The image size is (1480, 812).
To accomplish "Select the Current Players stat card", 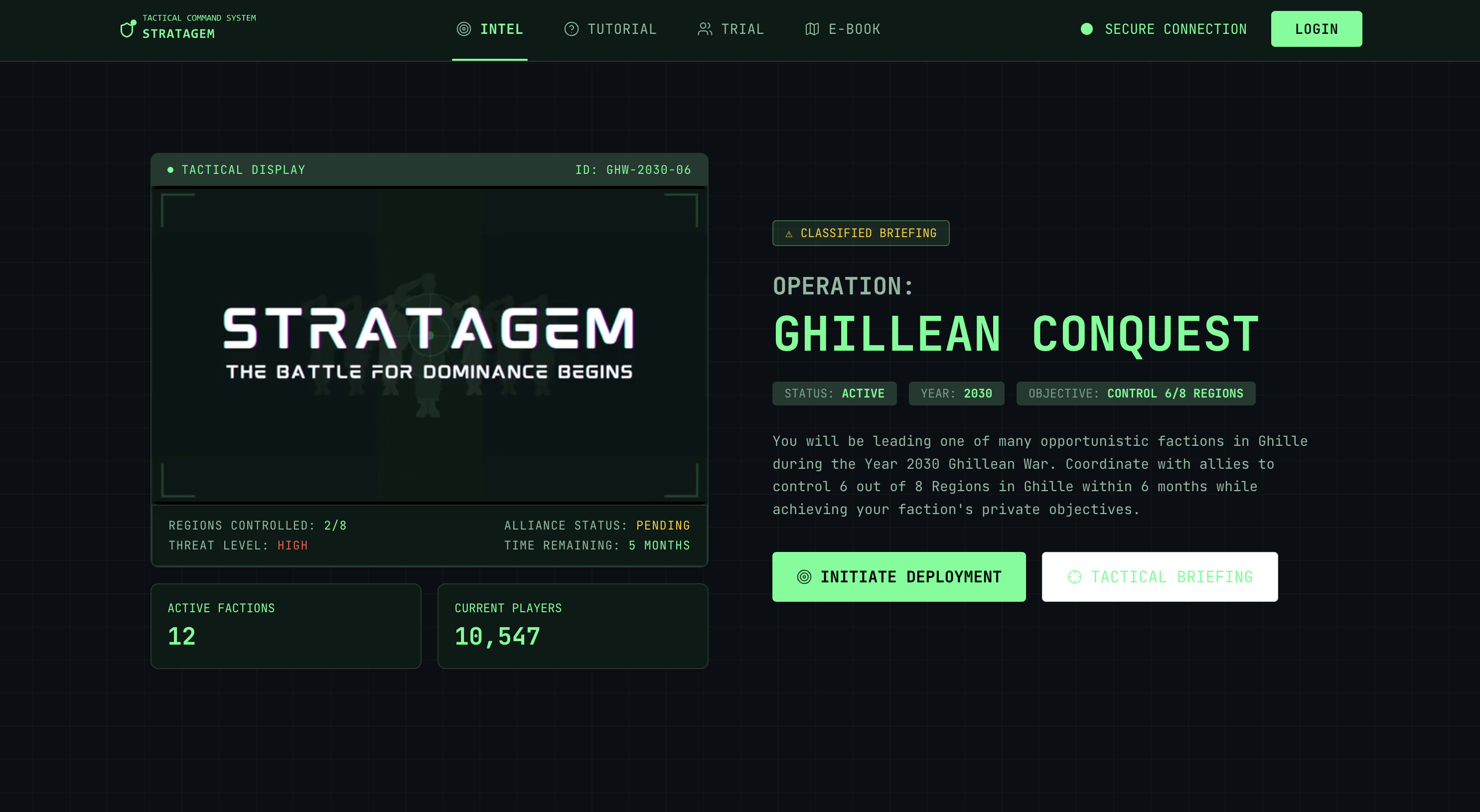I will 572,626.
